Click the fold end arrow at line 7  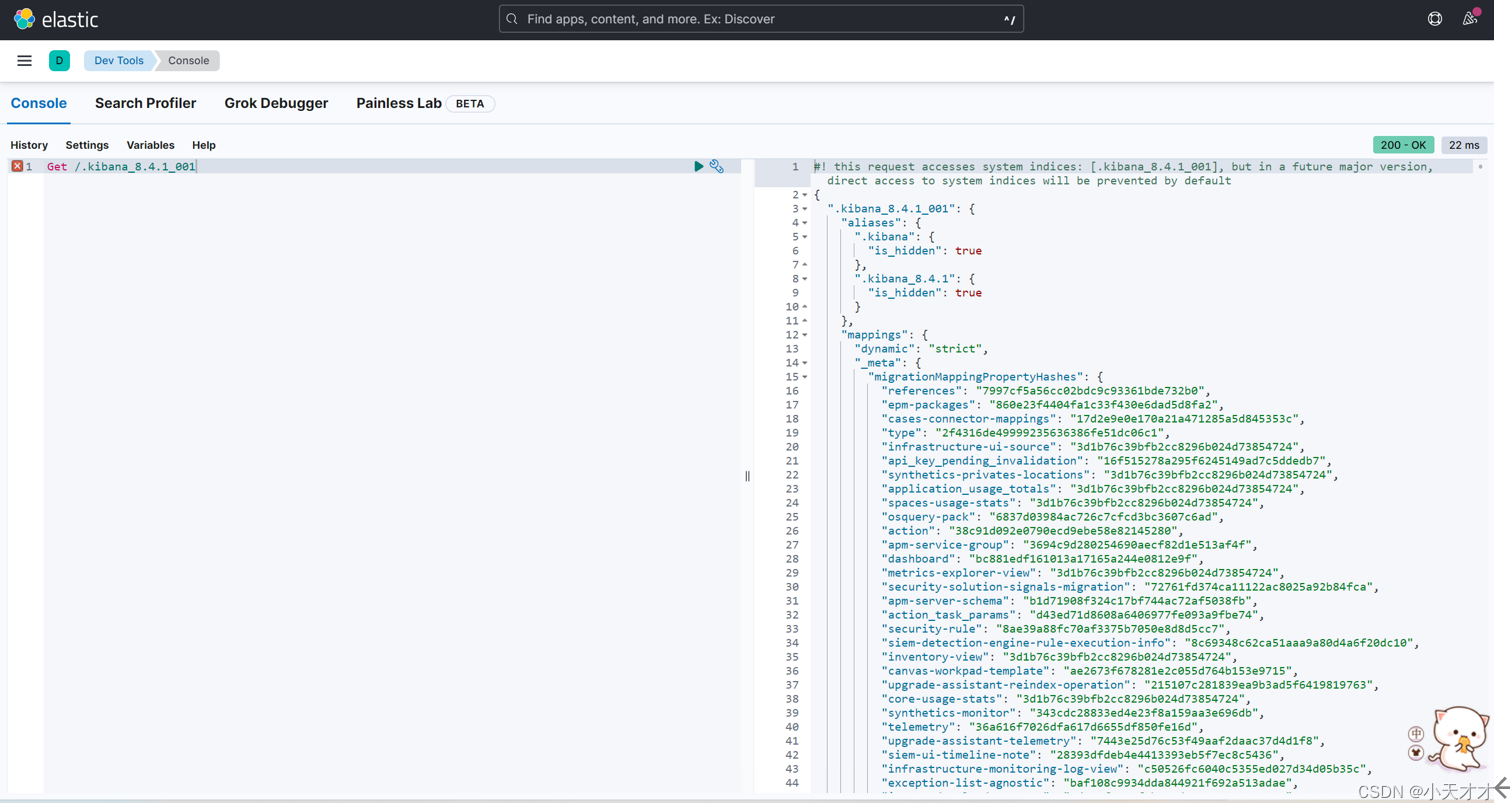click(805, 265)
